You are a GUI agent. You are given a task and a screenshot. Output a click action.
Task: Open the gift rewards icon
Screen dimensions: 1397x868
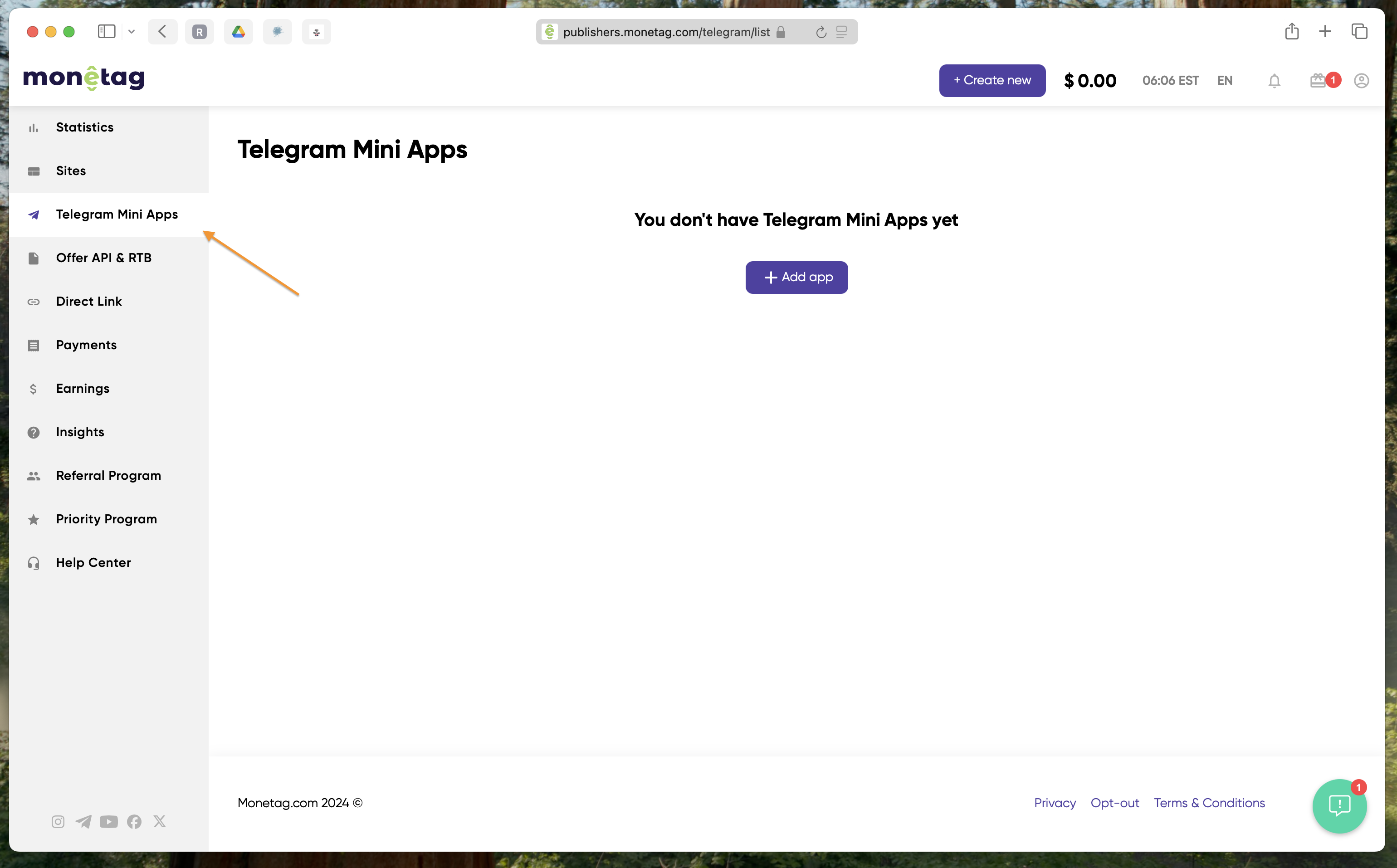pyautogui.click(x=1318, y=80)
